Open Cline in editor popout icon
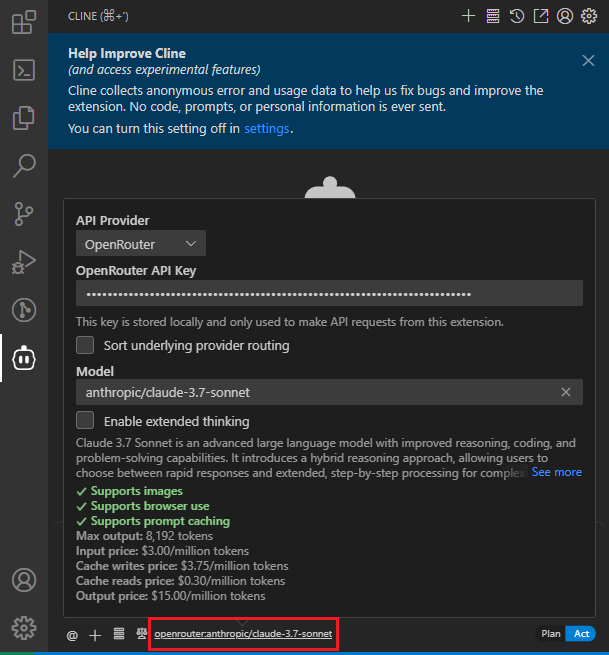Viewport: 609px width, 655px height. click(x=541, y=16)
